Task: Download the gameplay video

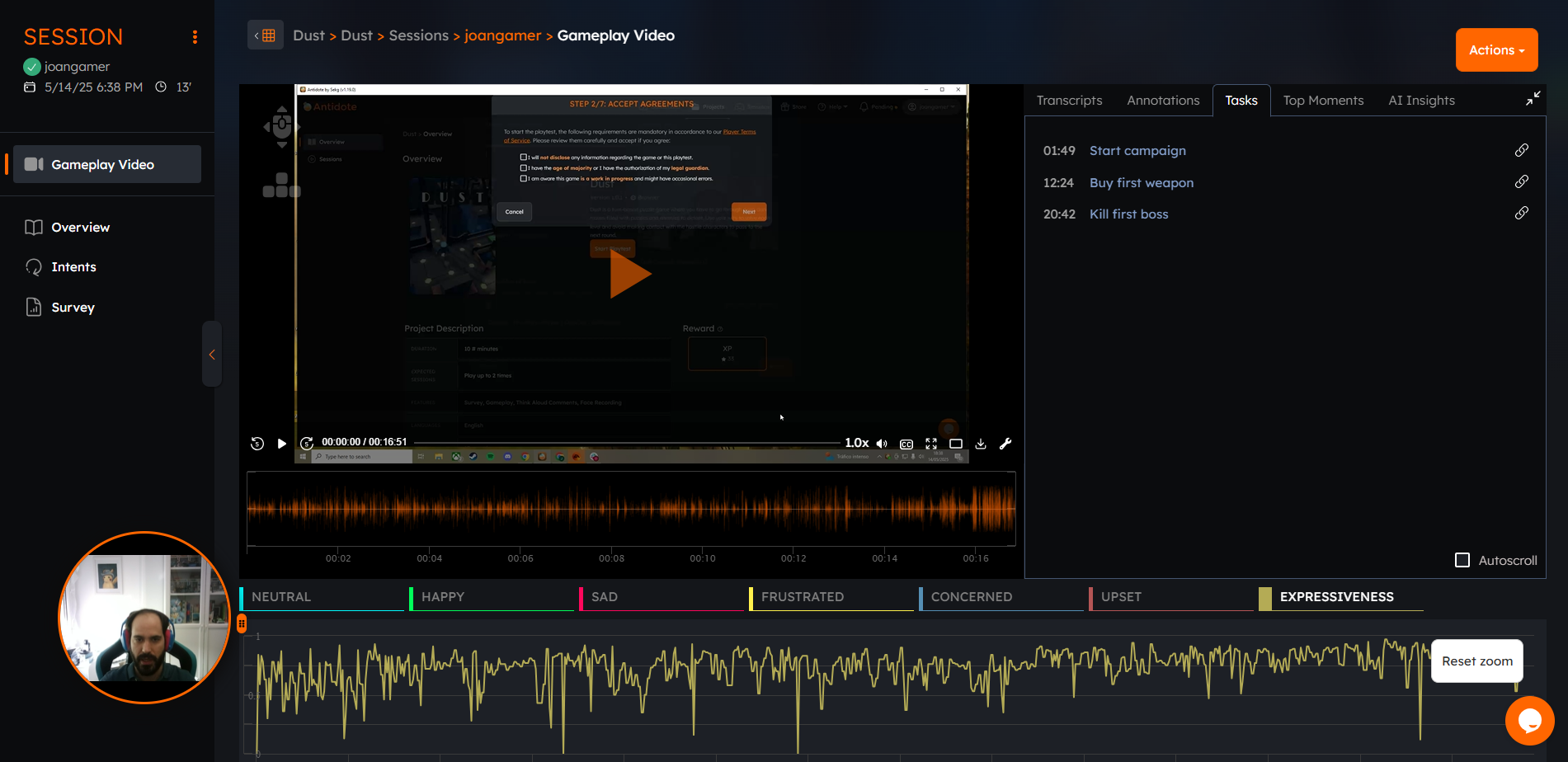Action: 981,444
